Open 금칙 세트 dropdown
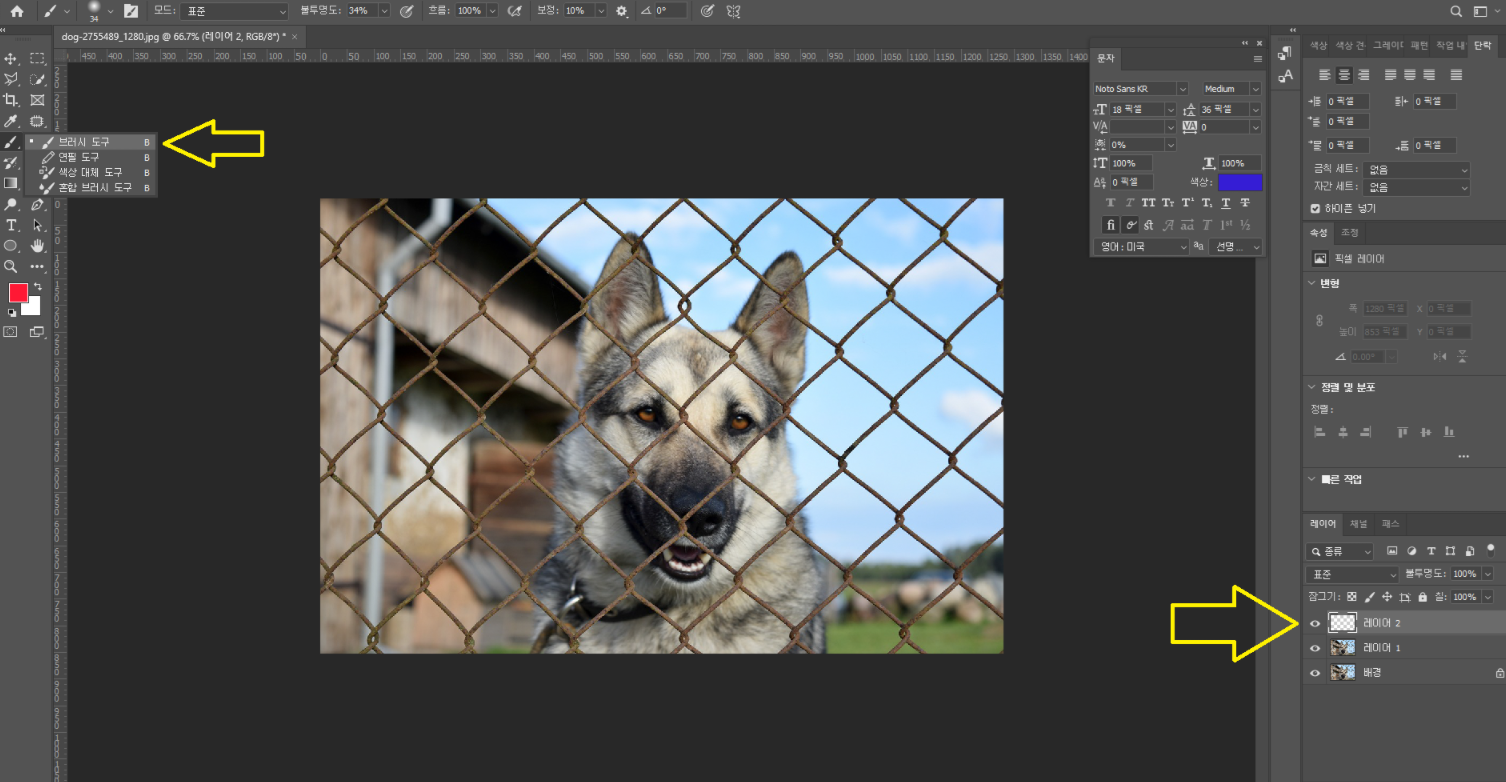Viewport: 1506px width, 782px height. 1417,170
